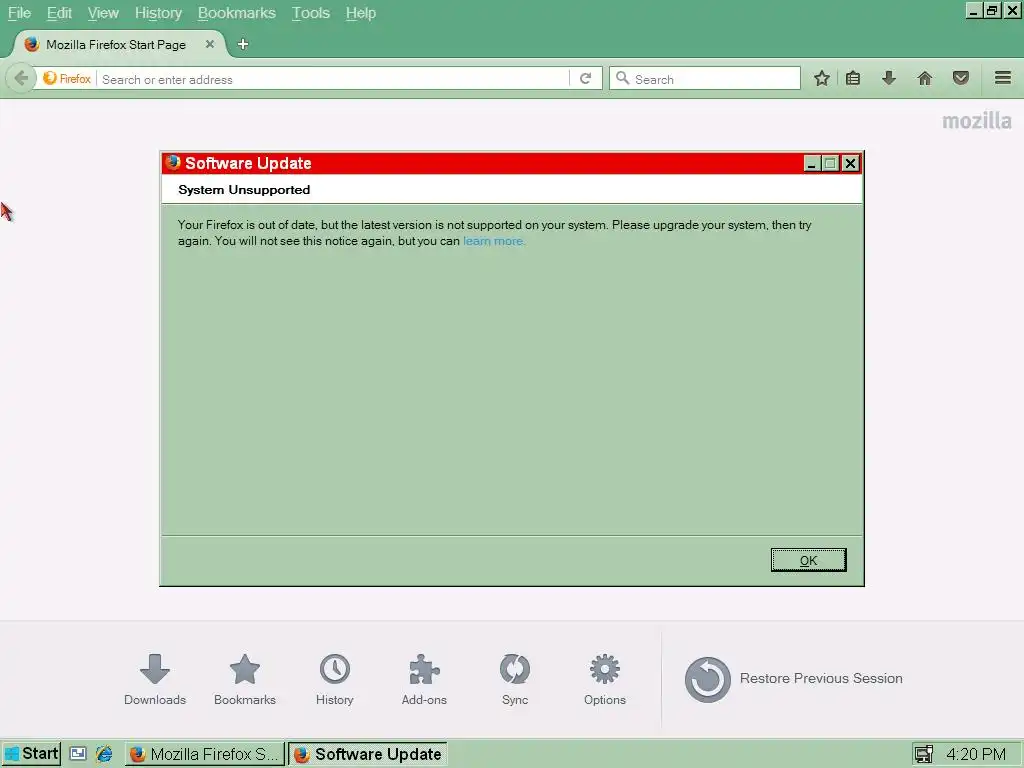Open Sync from start page shortcuts

pyautogui.click(x=515, y=679)
